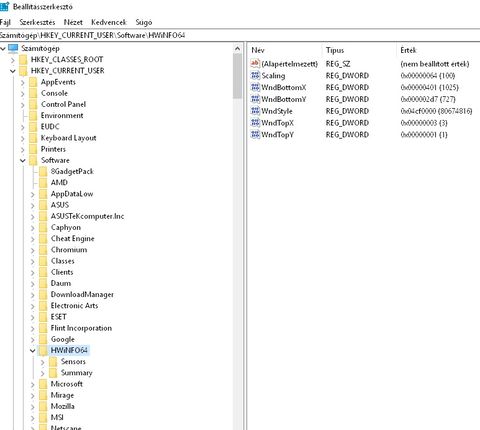480x430 pixels.
Task: Click the Printers folder icon
Action: (33, 149)
